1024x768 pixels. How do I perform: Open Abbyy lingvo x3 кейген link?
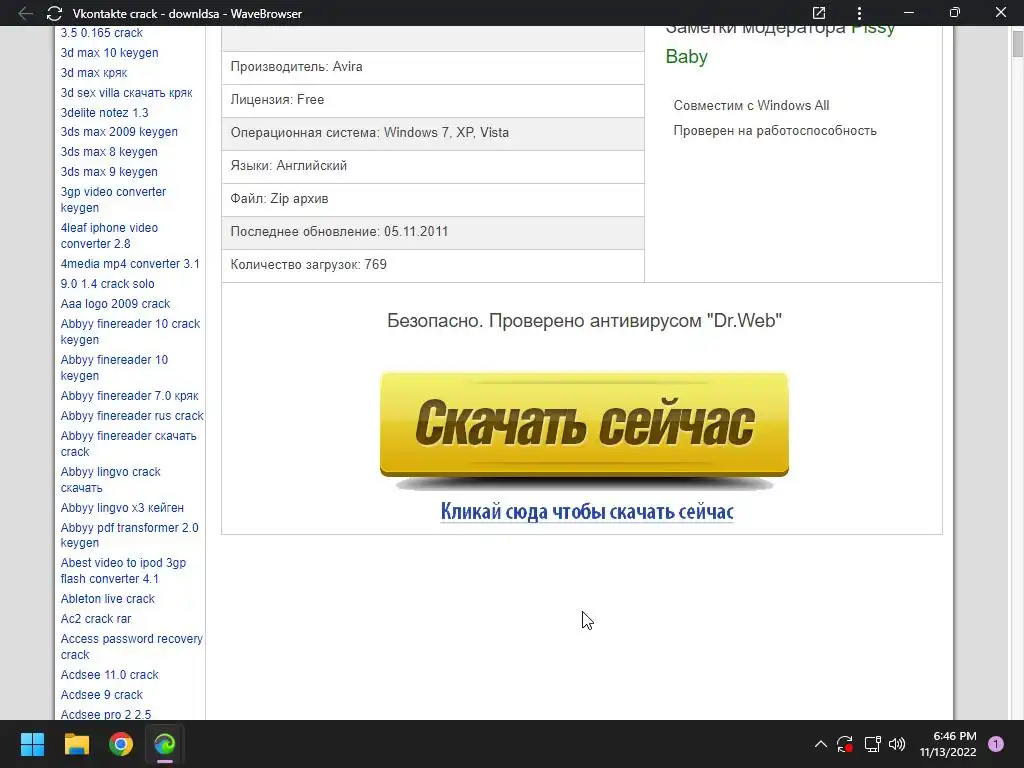tap(122, 508)
